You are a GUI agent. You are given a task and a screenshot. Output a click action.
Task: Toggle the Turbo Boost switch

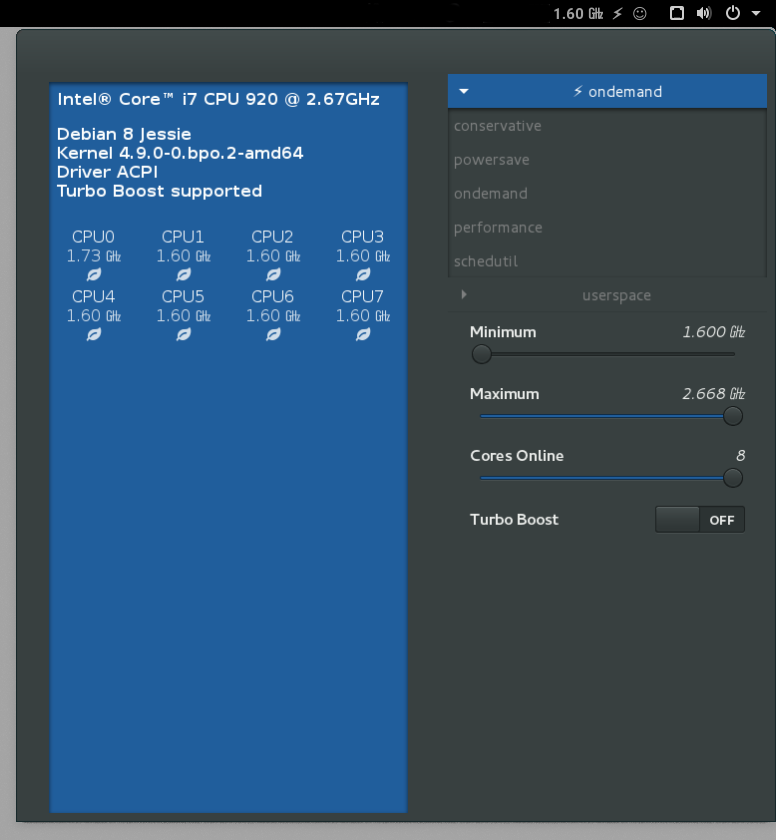pos(699,520)
